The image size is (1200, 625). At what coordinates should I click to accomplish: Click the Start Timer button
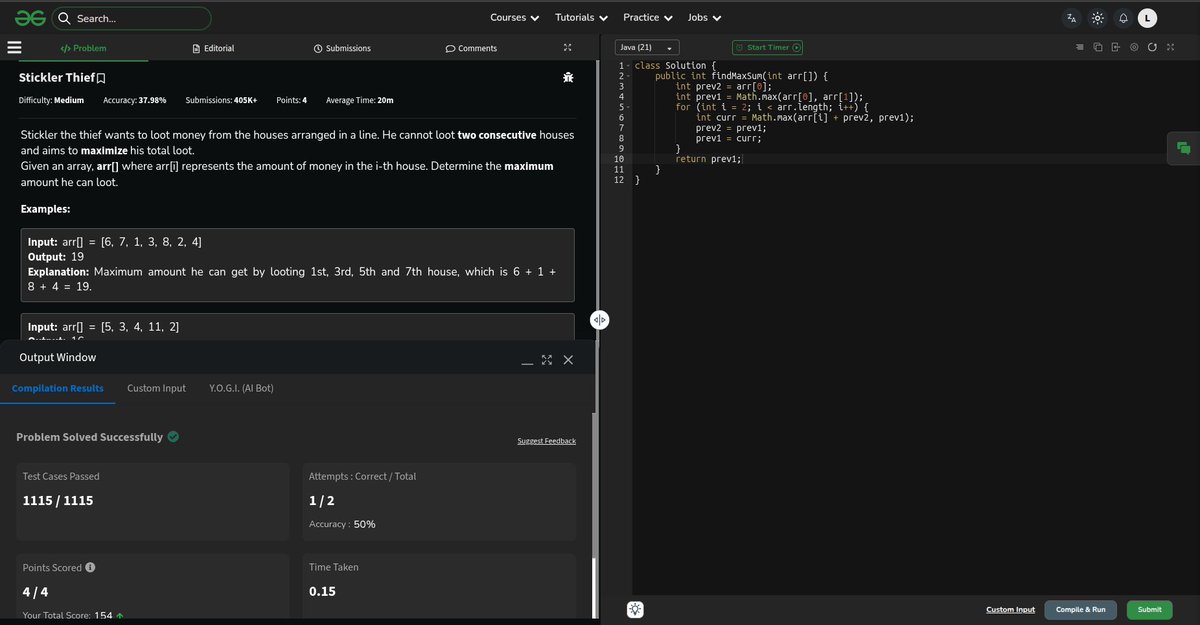(x=767, y=47)
